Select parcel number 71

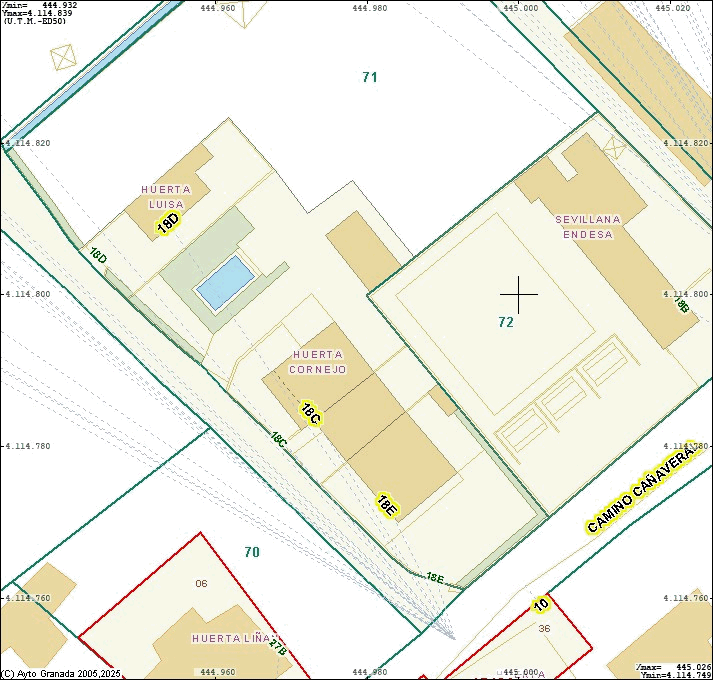point(370,77)
